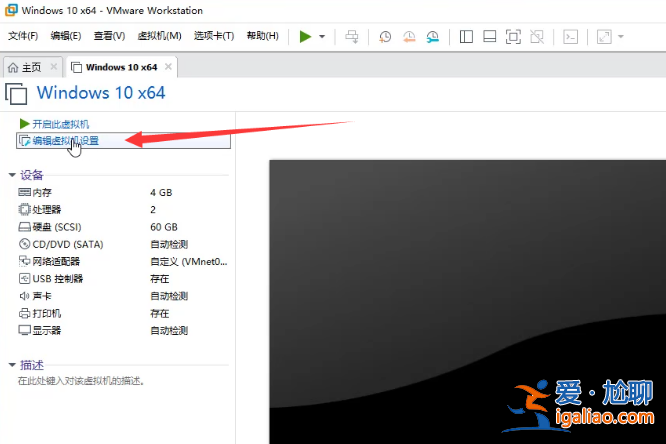Open the 文件(F) menu
Image resolution: width=666 pixels, height=444 pixels.
click(x=23, y=36)
